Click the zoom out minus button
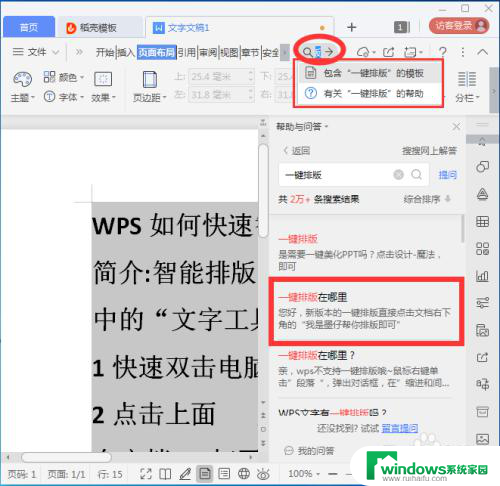The image size is (500, 486). (x=332, y=474)
